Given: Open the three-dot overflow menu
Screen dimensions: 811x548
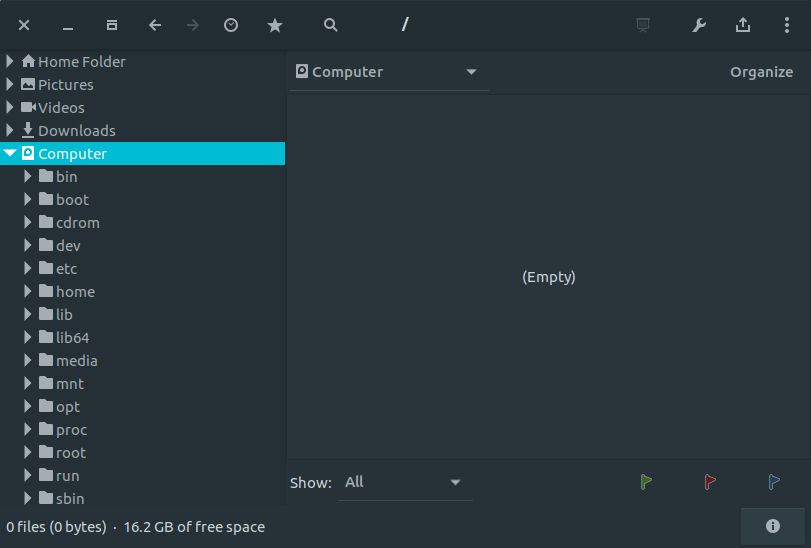Looking at the screenshot, I should coord(786,25).
